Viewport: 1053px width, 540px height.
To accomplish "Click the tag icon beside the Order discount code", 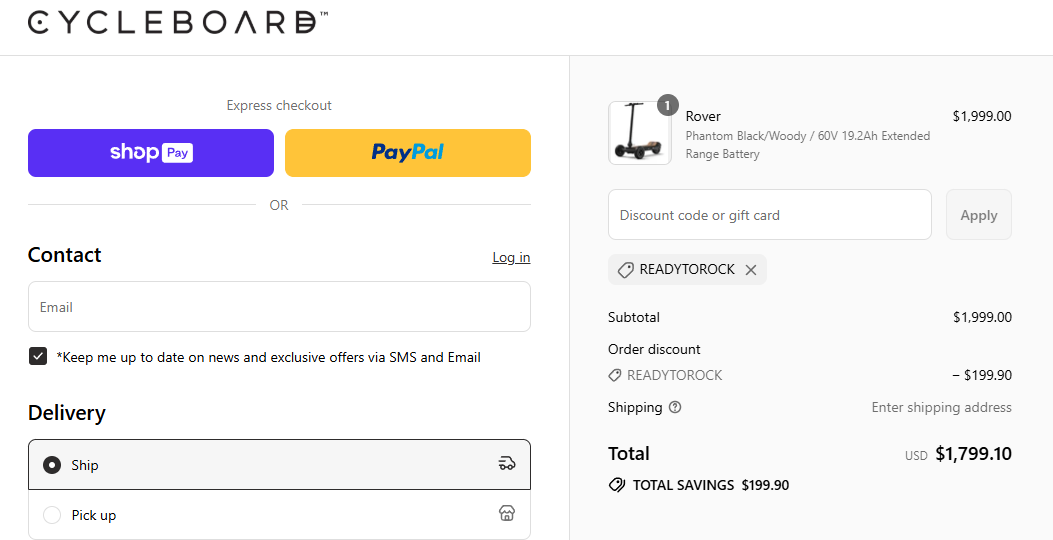I will 614,375.
